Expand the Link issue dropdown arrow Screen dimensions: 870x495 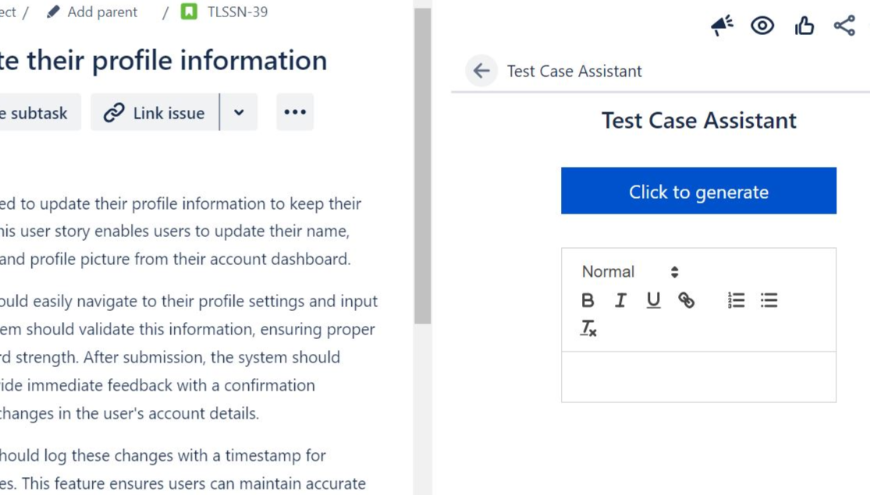pyautogui.click(x=239, y=113)
